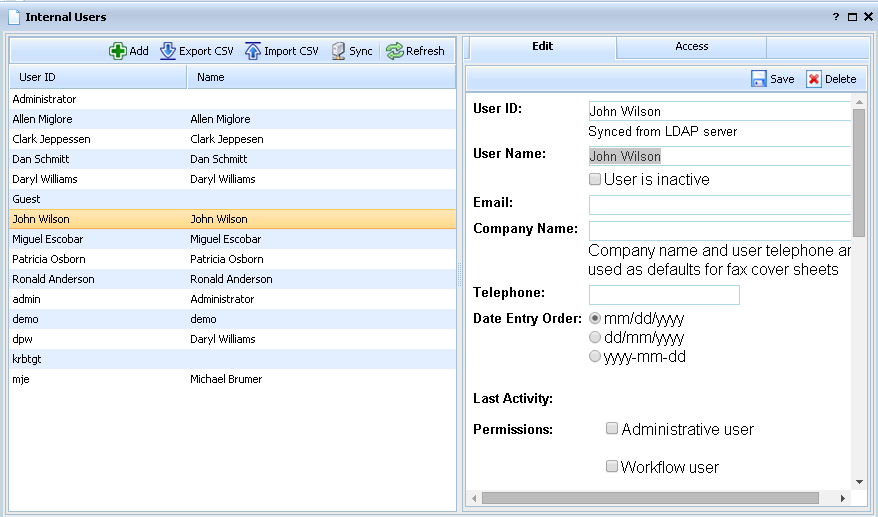Refresh the internal users list

tap(395, 51)
